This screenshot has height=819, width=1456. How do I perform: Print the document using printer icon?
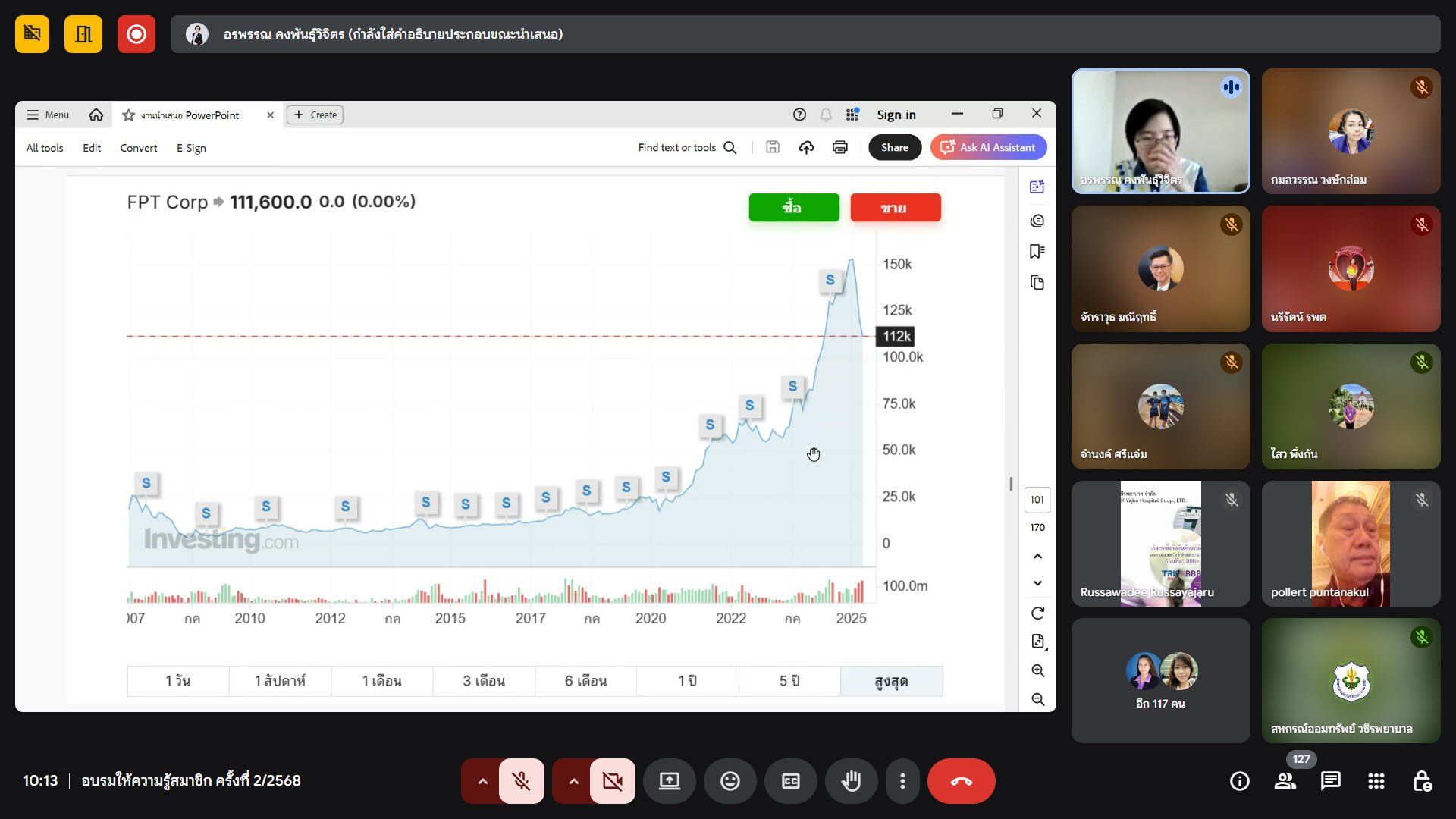point(839,148)
